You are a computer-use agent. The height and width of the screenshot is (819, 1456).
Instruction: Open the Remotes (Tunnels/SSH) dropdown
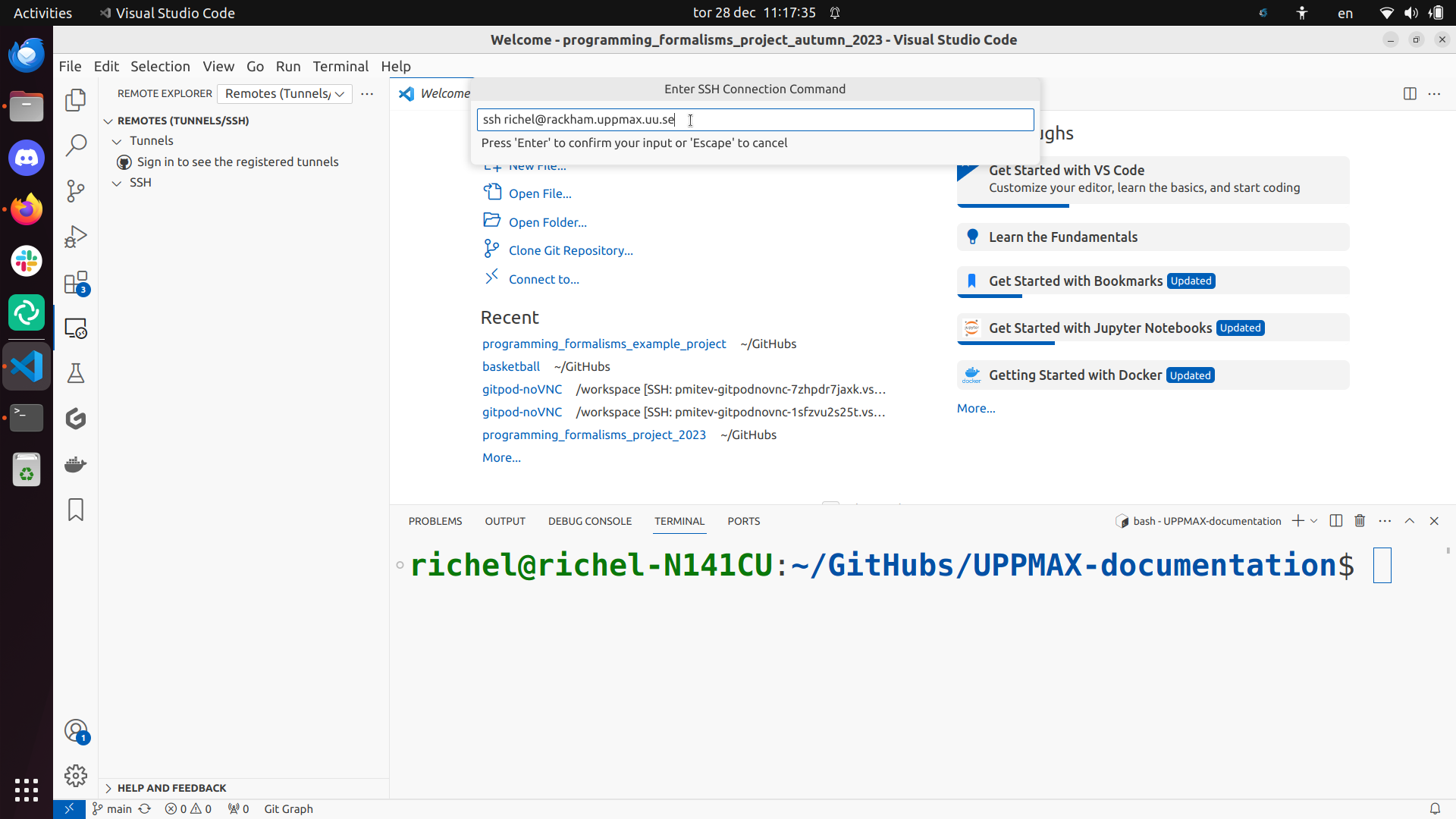[x=284, y=93]
